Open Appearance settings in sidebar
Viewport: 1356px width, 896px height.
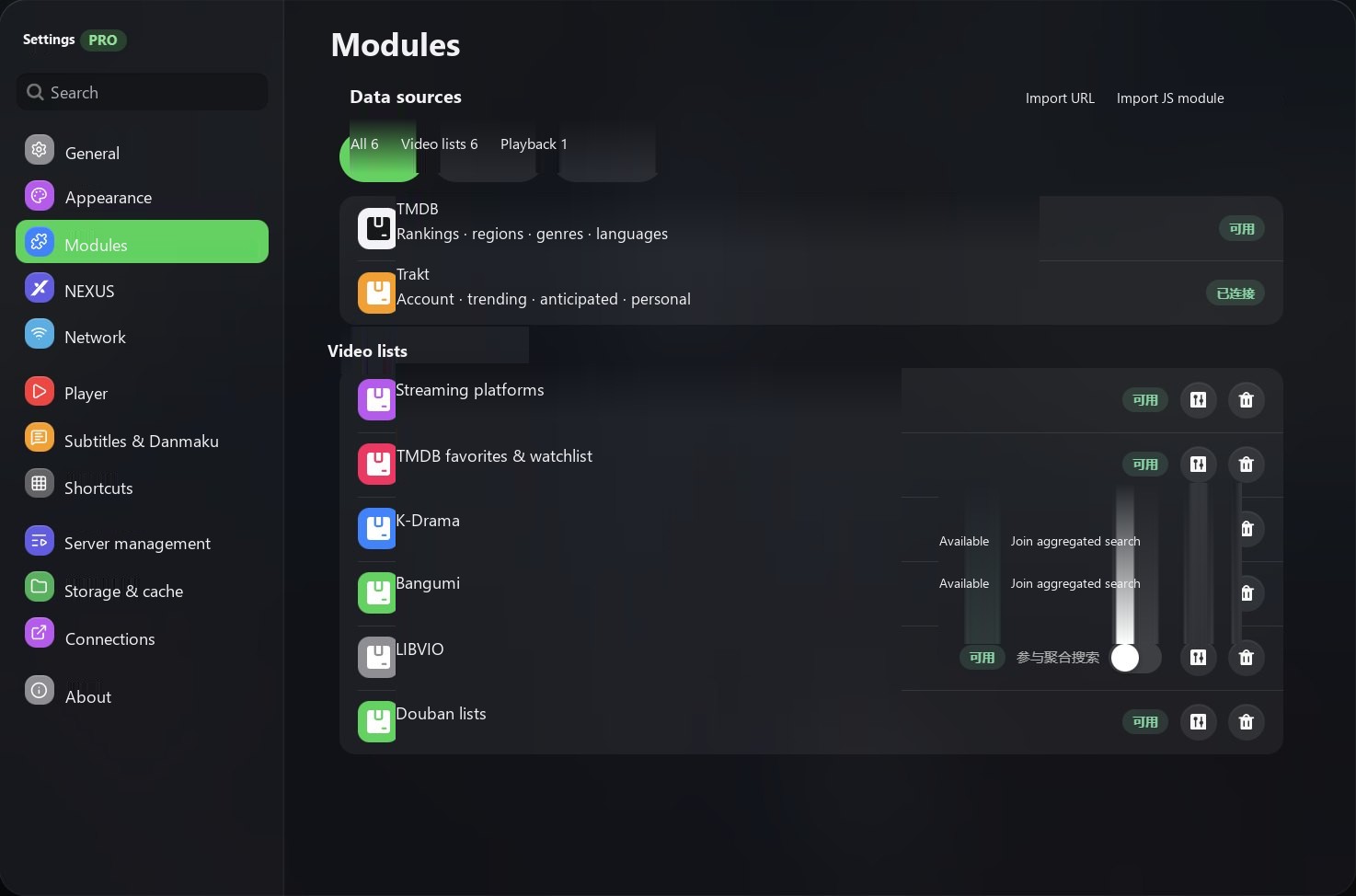(x=142, y=197)
